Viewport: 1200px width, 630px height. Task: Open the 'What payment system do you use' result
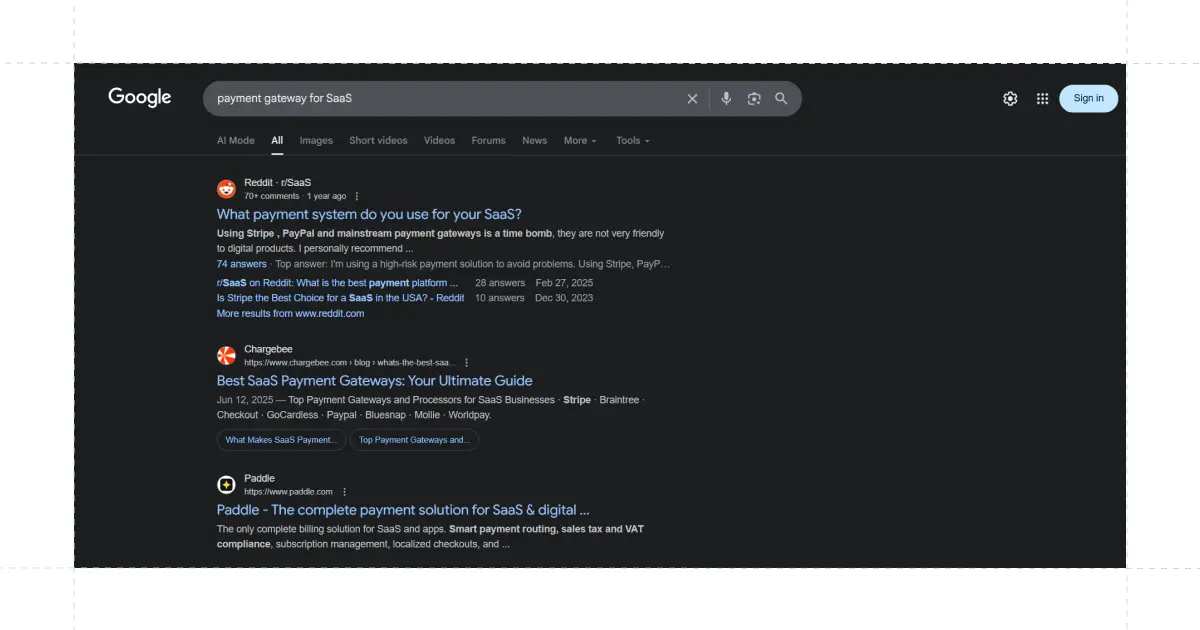368,214
